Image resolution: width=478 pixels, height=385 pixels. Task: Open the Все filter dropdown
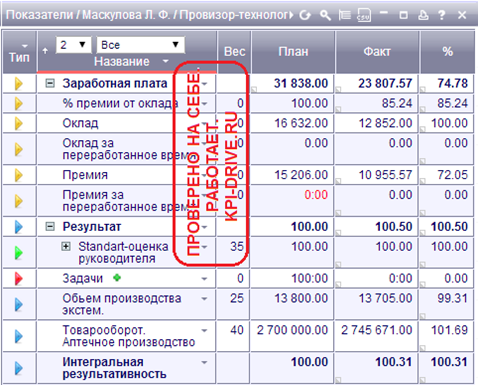[x=140, y=45]
